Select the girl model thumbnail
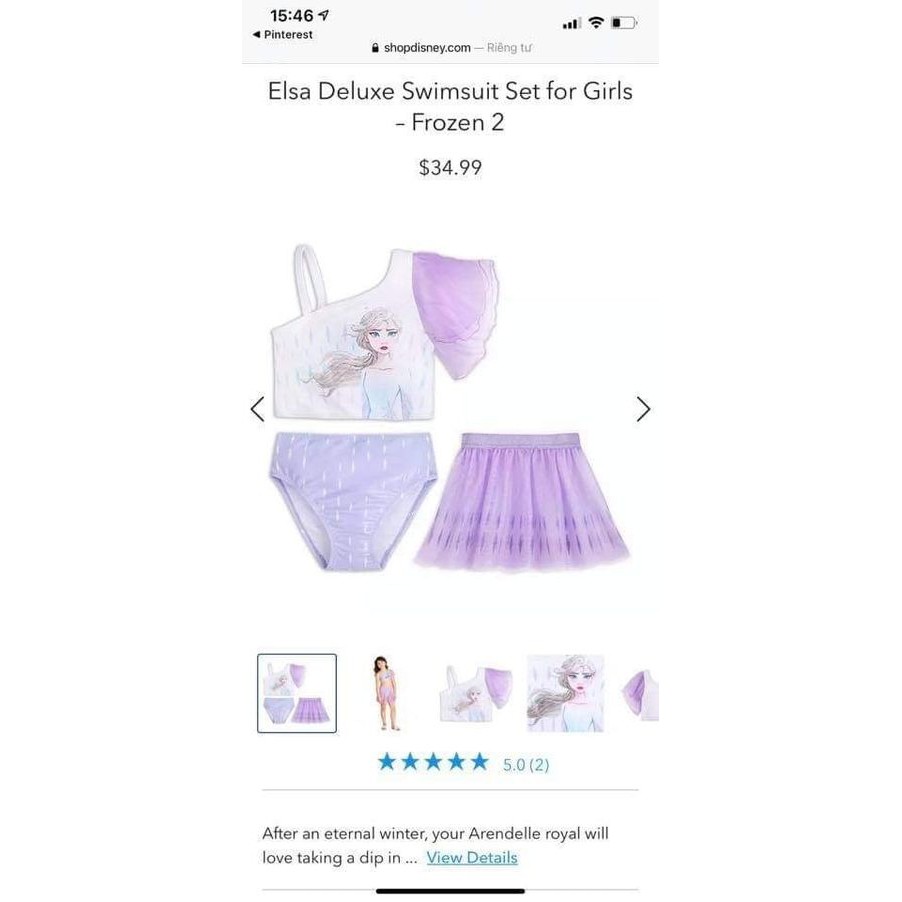This screenshot has height=902, width=902. click(x=384, y=693)
